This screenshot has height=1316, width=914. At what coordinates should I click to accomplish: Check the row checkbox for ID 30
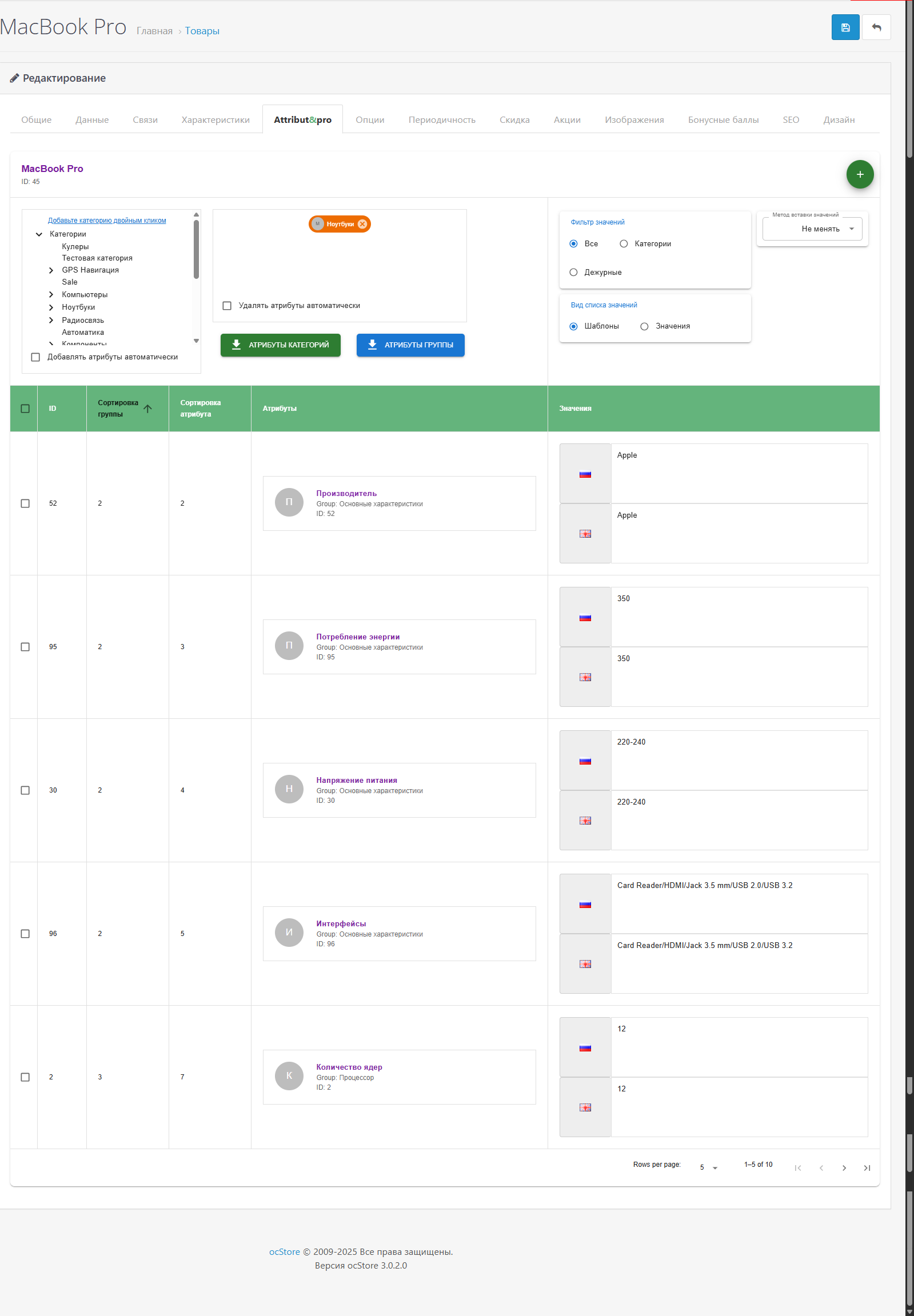pyautogui.click(x=25, y=790)
